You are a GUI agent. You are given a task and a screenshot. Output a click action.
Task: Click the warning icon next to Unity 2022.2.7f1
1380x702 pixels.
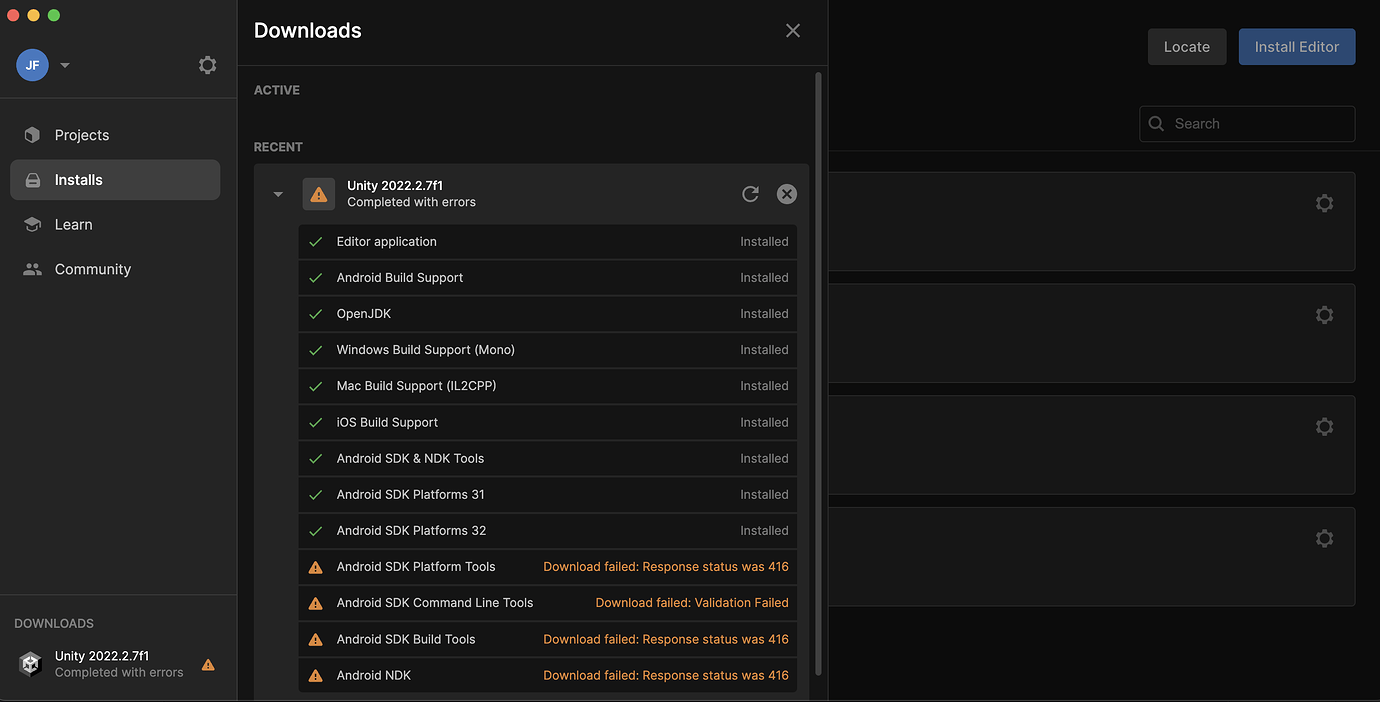[x=319, y=193]
